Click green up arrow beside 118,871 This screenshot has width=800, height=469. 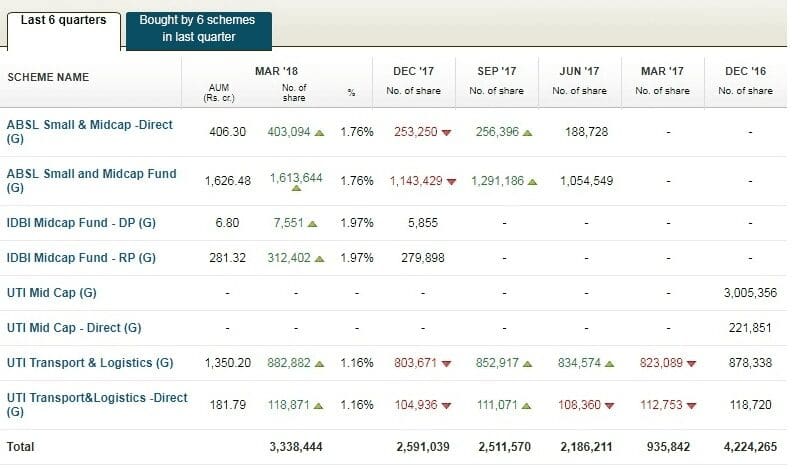click(x=318, y=406)
